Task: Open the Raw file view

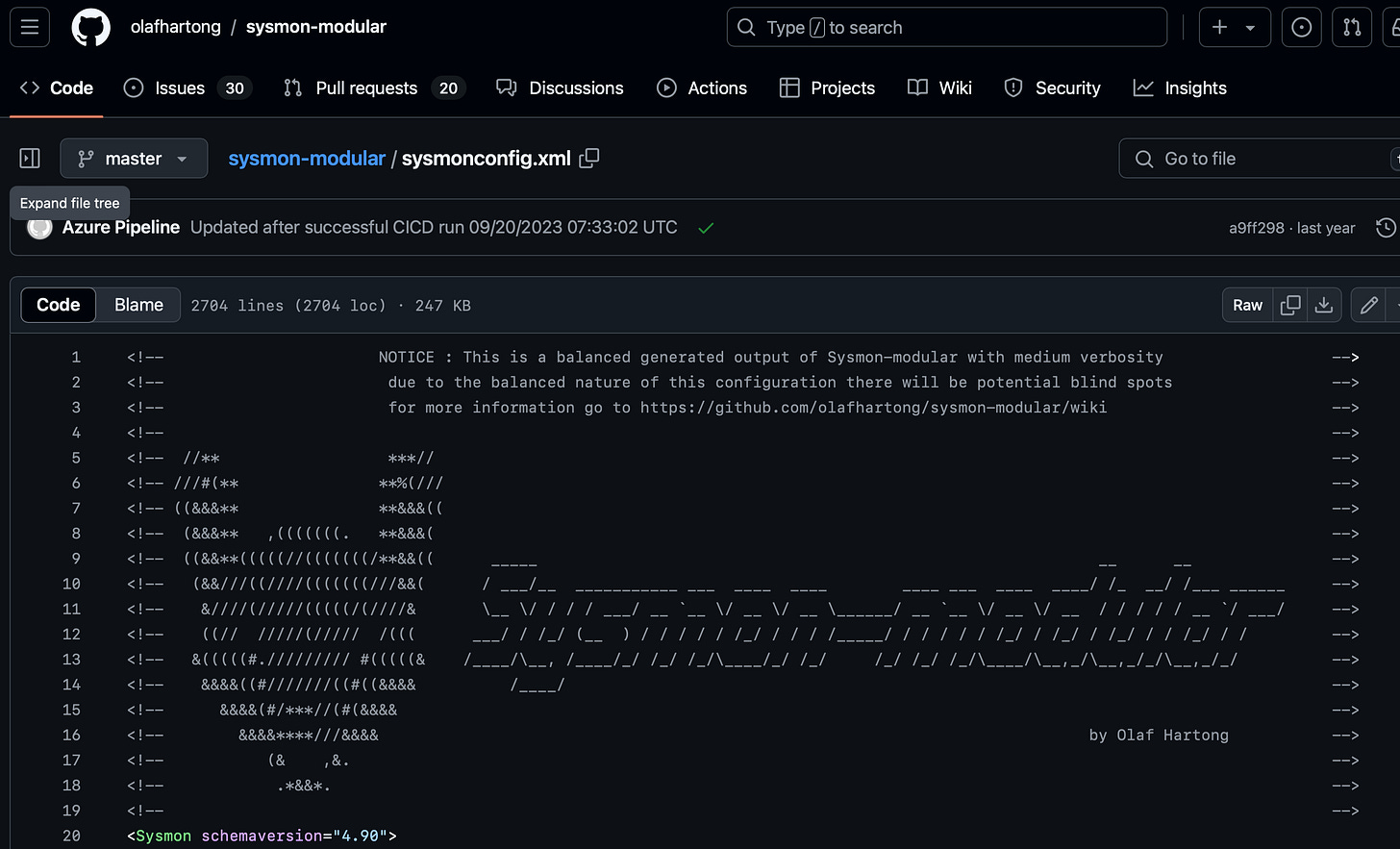Action: pos(1247,305)
